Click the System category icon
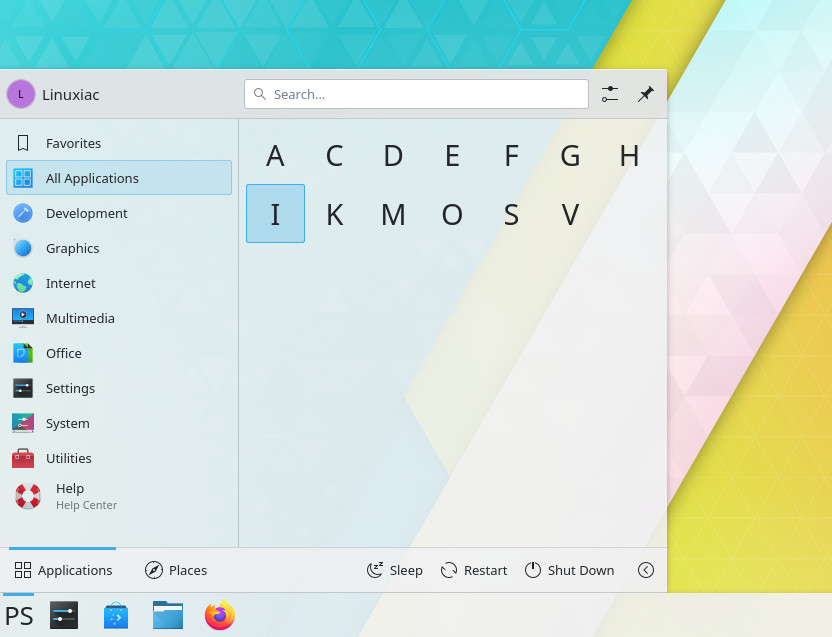The image size is (832, 637). [x=23, y=423]
